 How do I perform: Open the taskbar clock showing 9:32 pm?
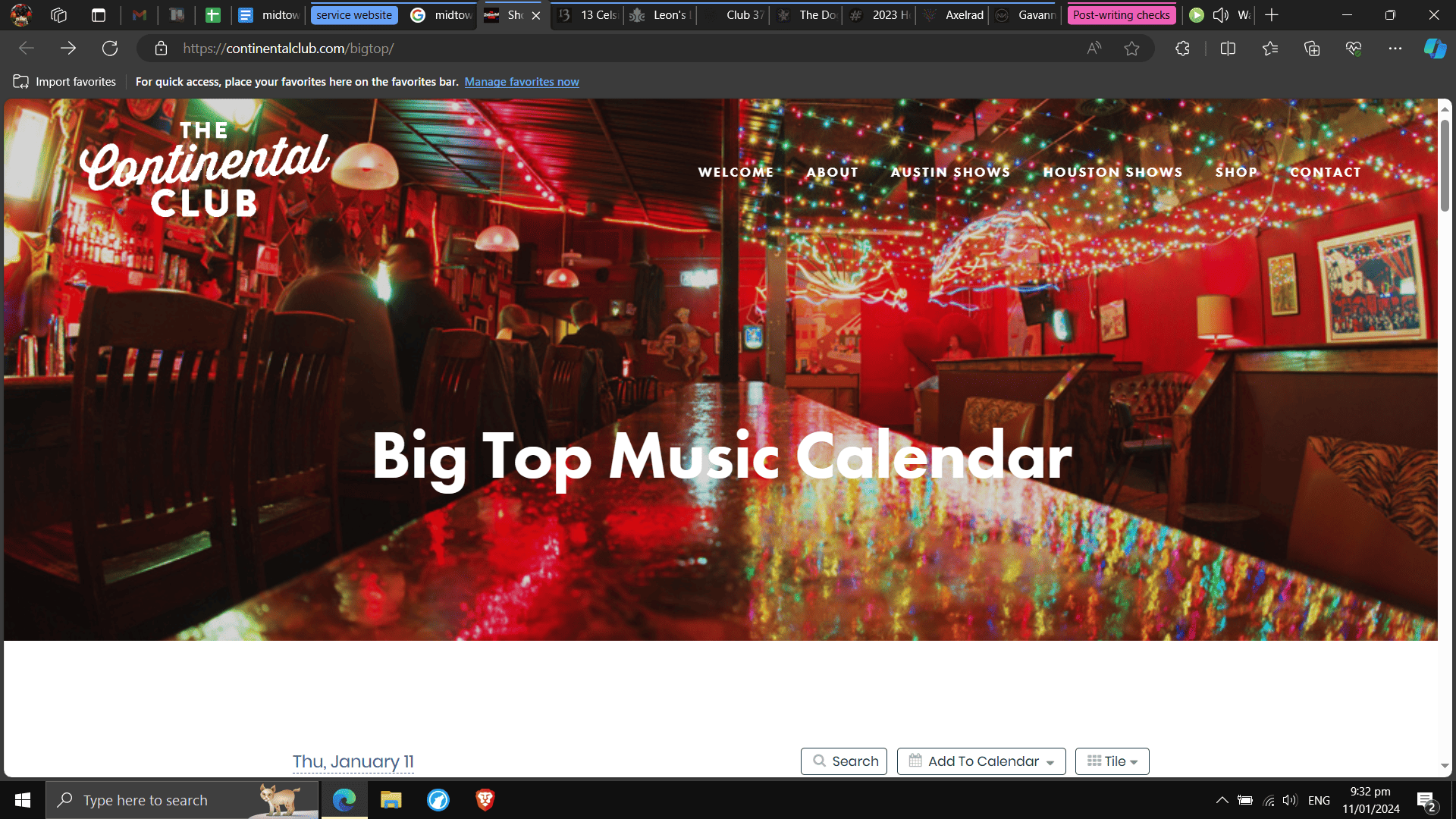[x=1370, y=800]
